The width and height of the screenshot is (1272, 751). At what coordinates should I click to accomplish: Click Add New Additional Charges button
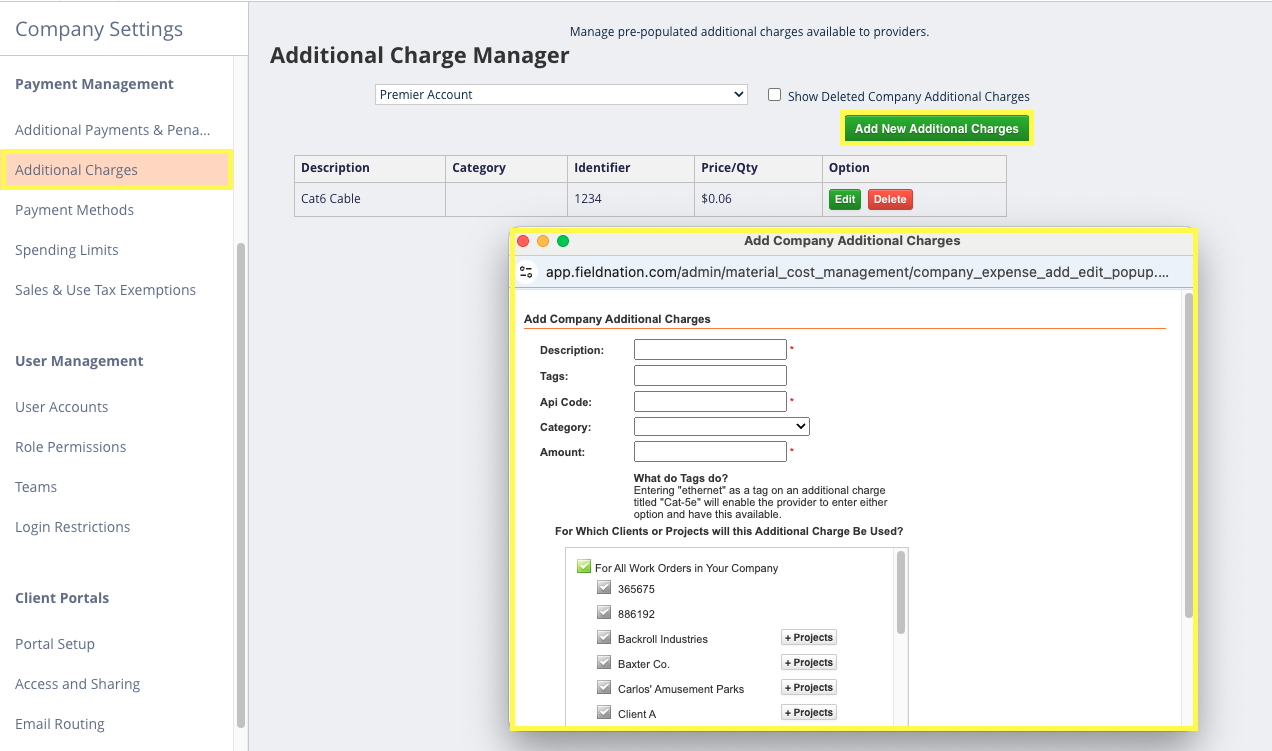pyautogui.click(x=937, y=128)
